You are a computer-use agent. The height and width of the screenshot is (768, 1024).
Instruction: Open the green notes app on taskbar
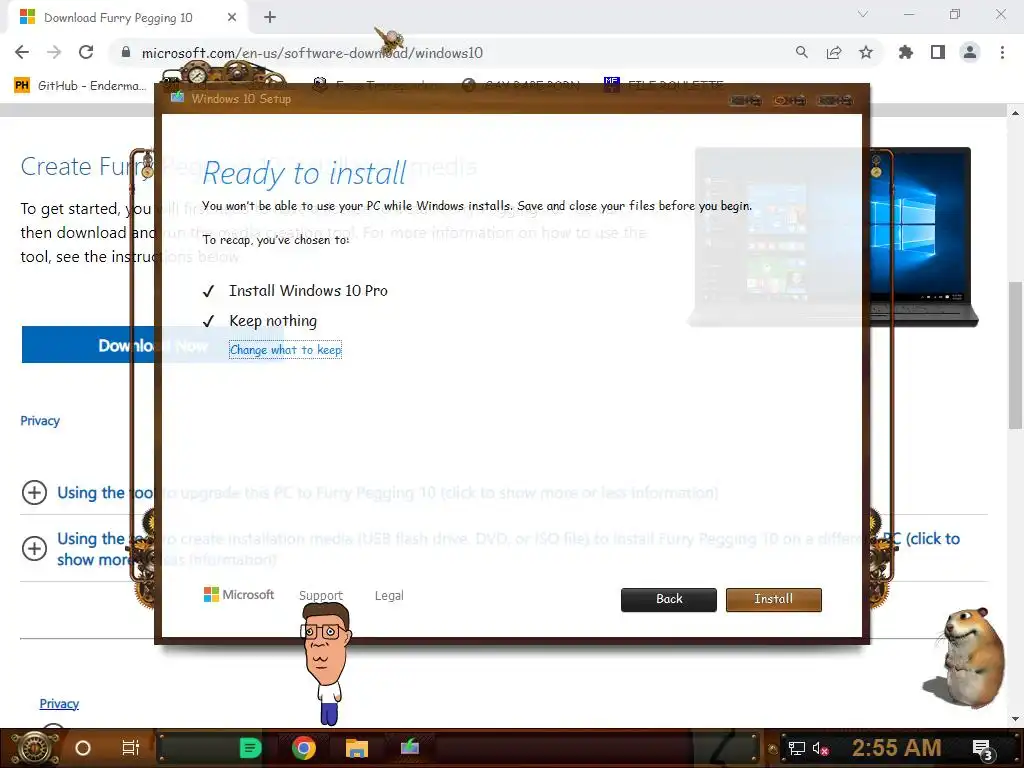click(x=250, y=748)
